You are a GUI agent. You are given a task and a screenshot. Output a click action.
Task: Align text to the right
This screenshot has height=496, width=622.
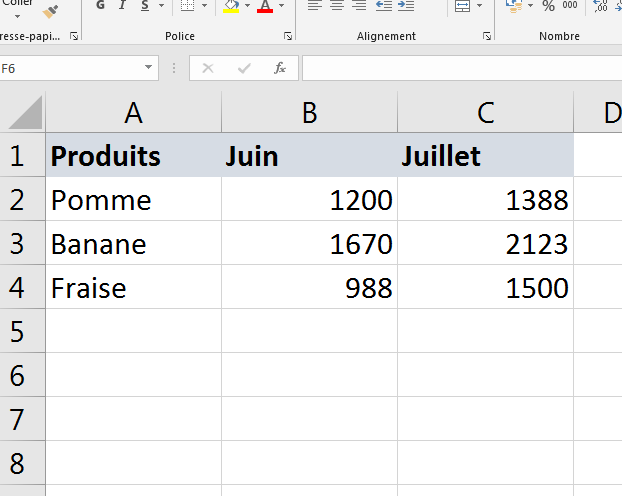[358, 6]
